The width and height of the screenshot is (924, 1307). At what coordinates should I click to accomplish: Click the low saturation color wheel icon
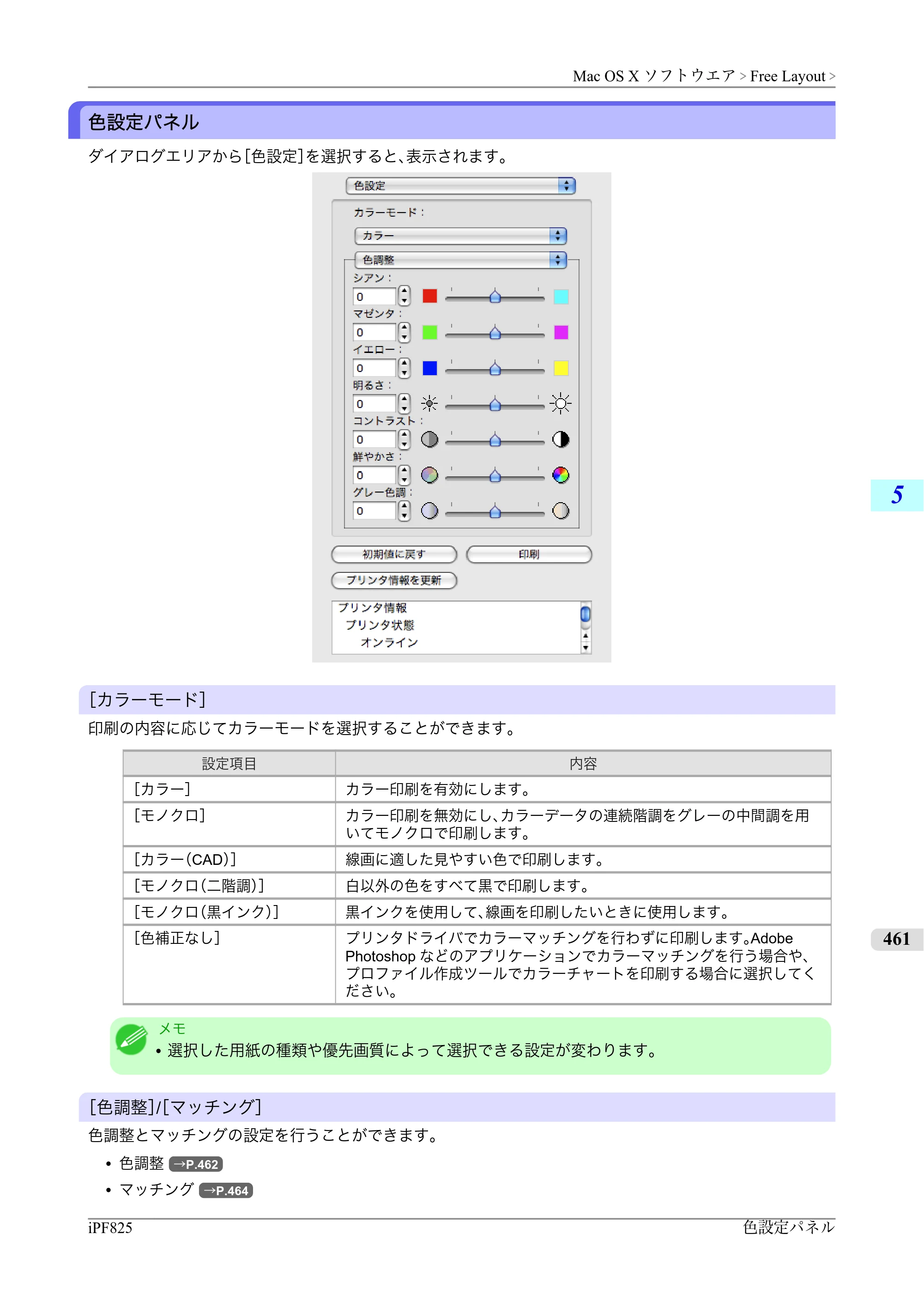(429, 475)
